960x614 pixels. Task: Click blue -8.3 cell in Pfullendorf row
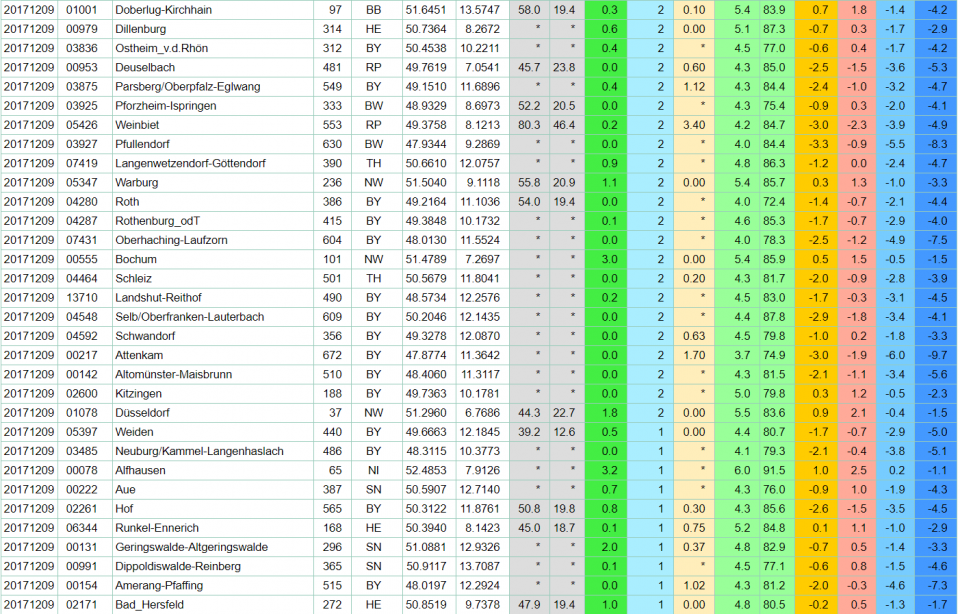tap(937, 144)
